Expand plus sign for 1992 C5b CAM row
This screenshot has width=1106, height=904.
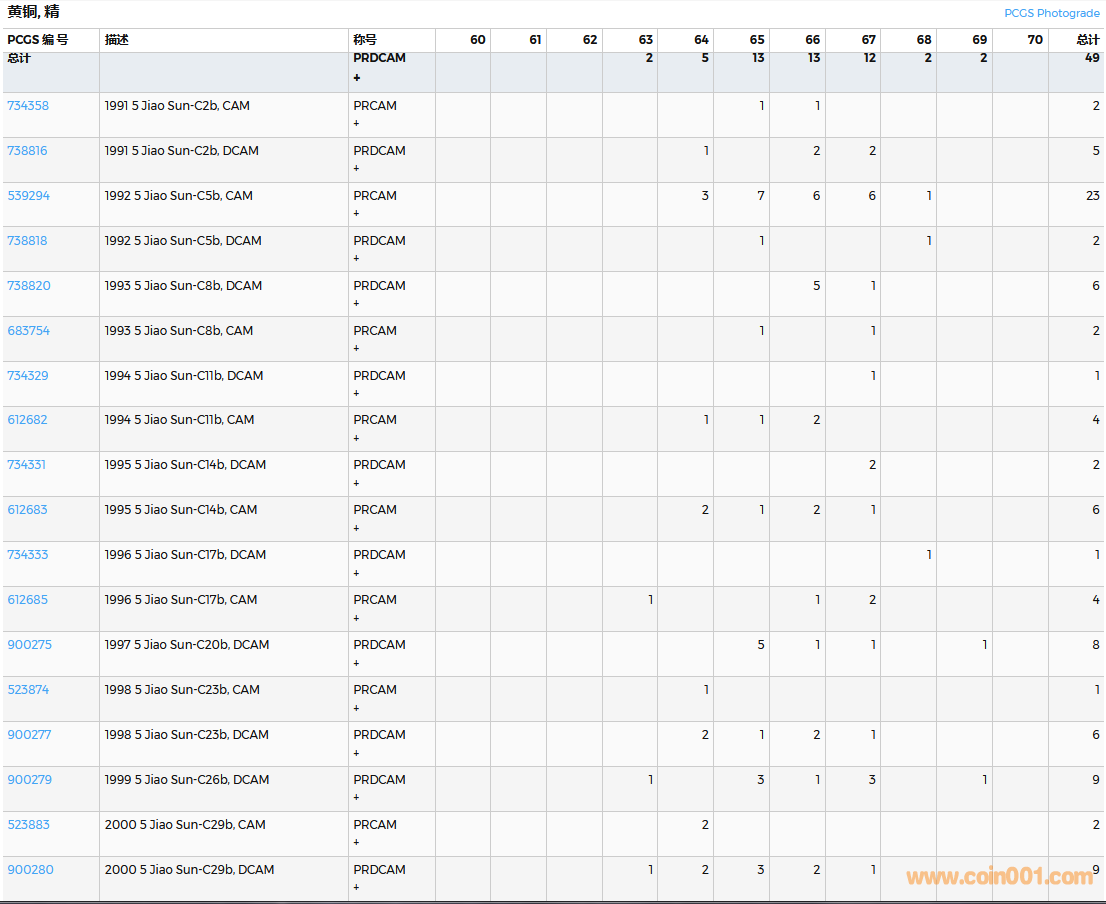(357, 214)
